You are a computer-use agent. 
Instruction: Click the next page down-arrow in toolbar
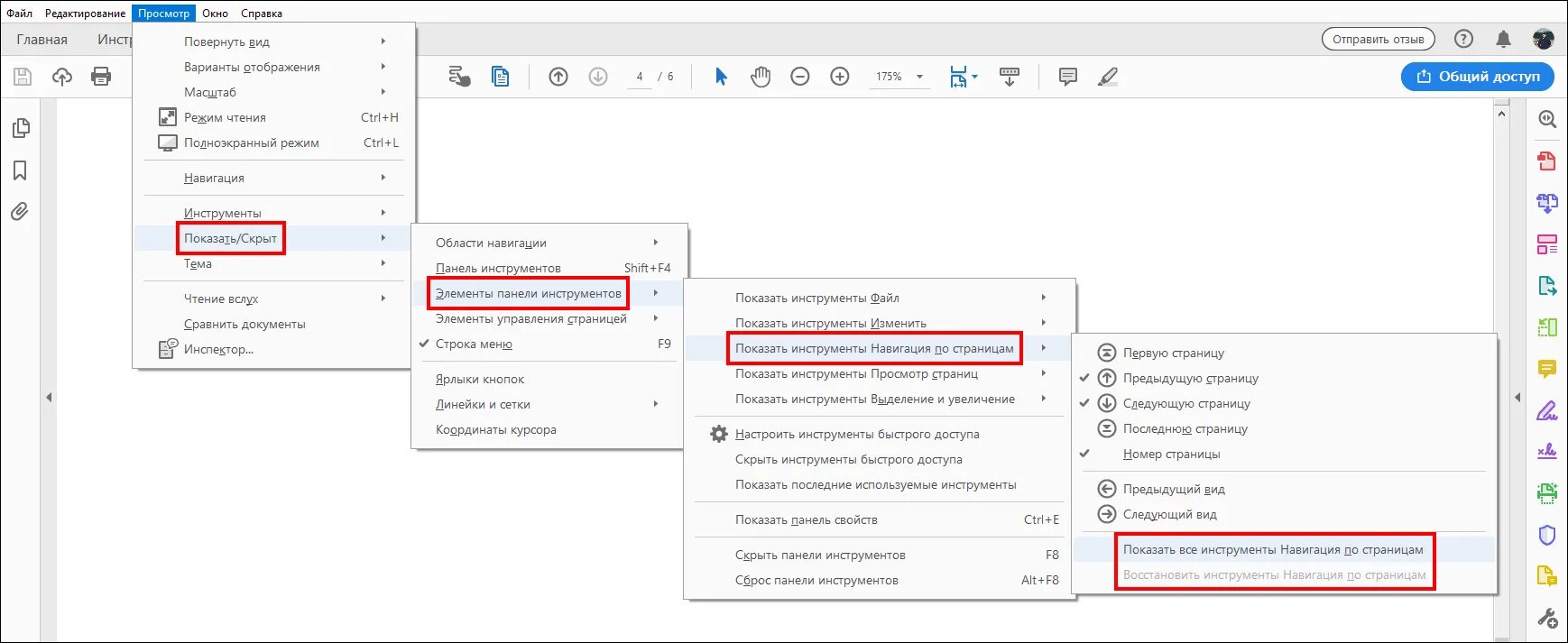[x=598, y=77]
